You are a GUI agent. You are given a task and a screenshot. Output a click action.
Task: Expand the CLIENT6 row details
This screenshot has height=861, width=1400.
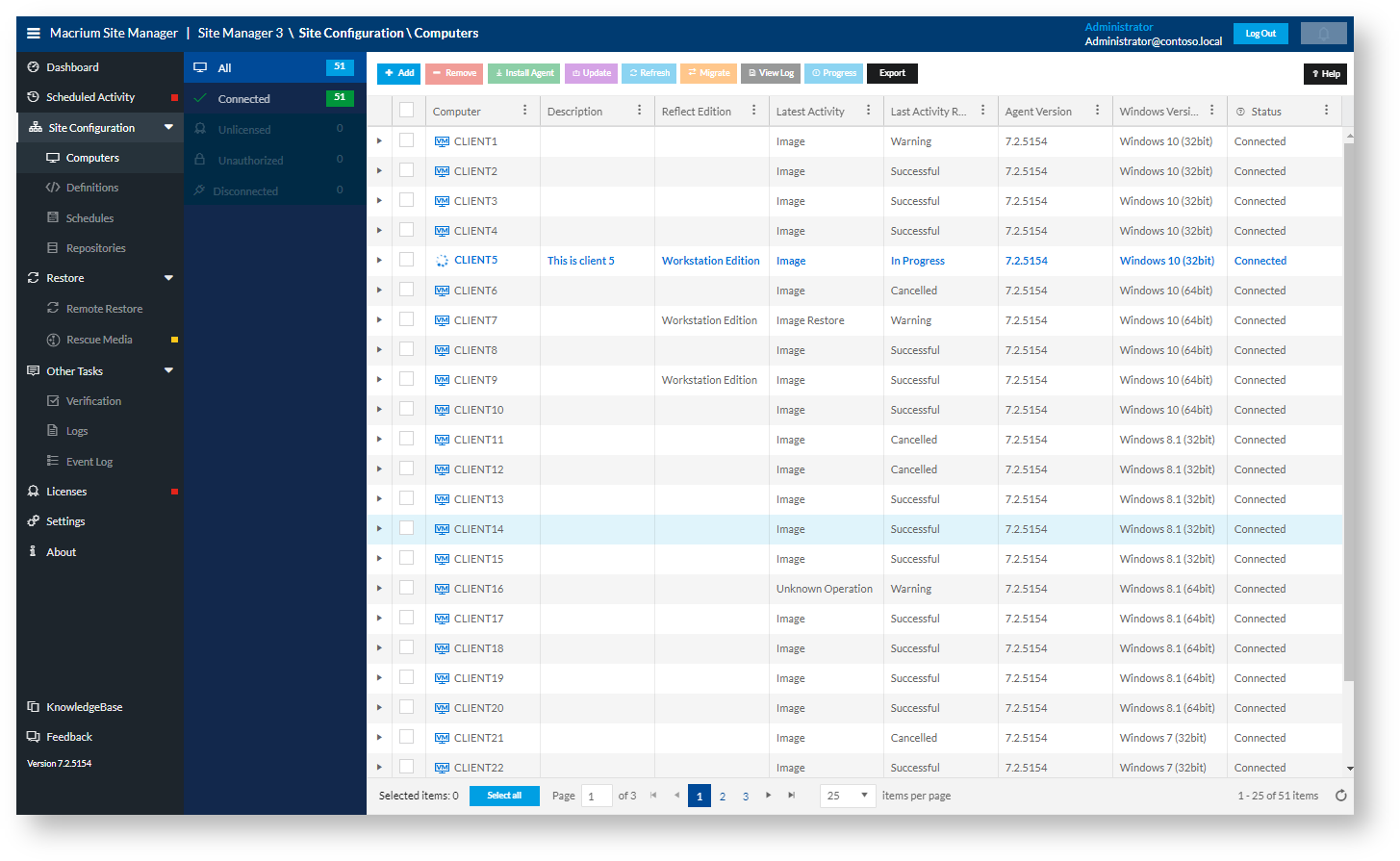point(379,291)
